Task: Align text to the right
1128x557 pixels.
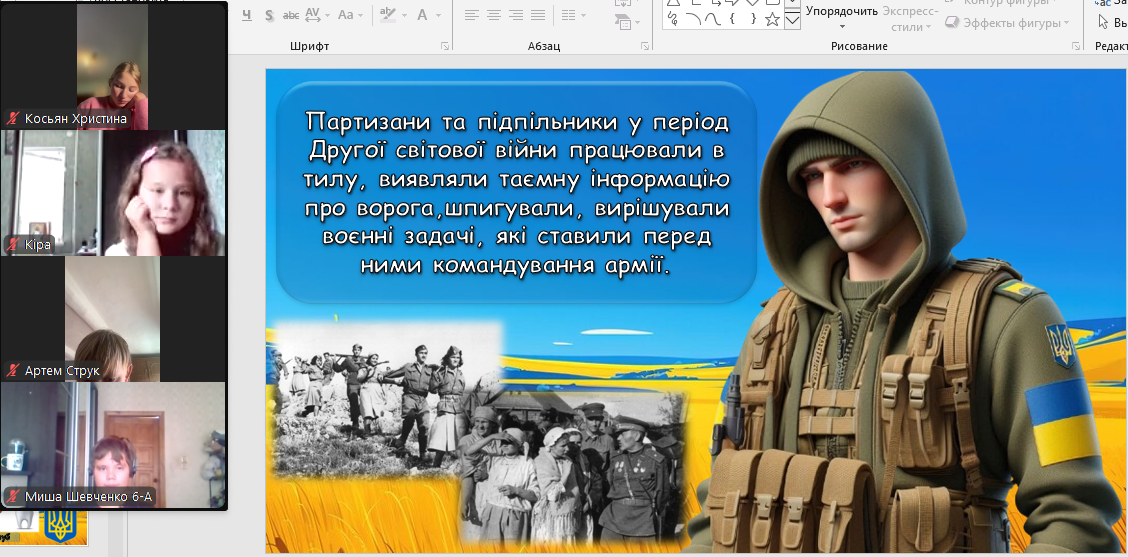Action: pos(516,15)
